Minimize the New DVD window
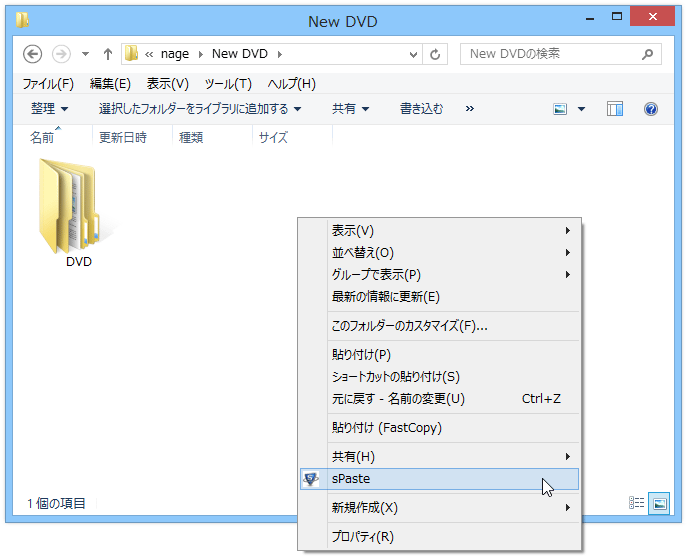Screen dimensions: 688x559 (x=590, y=18)
